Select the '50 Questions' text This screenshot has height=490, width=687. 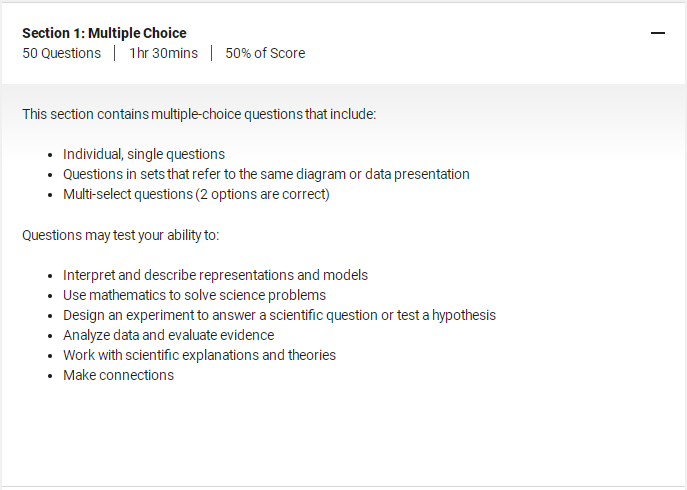click(x=61, y=53)
